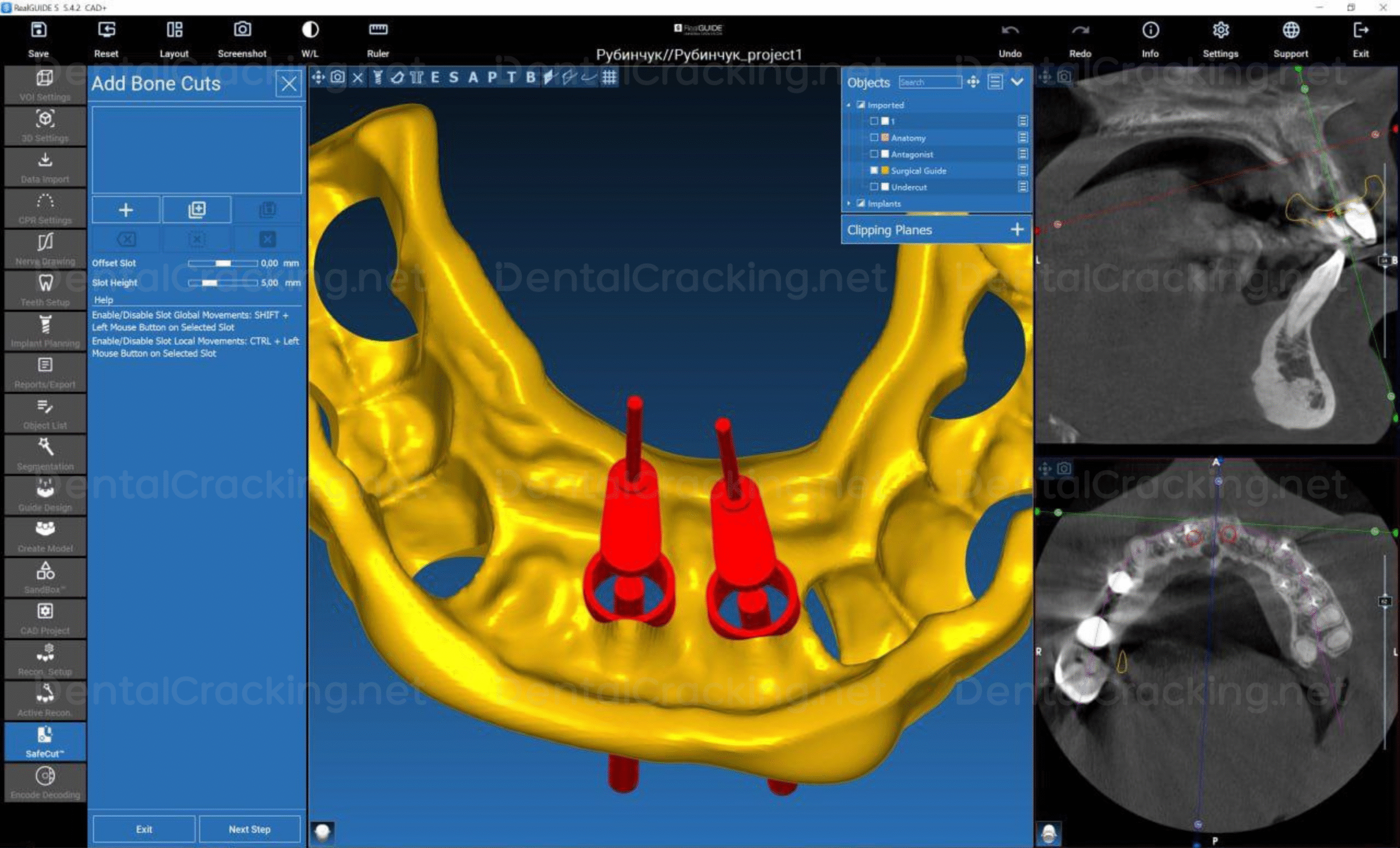Adjust the Slot Height slider
Viewport: 1400px width, 848px height.
(209, 283)
